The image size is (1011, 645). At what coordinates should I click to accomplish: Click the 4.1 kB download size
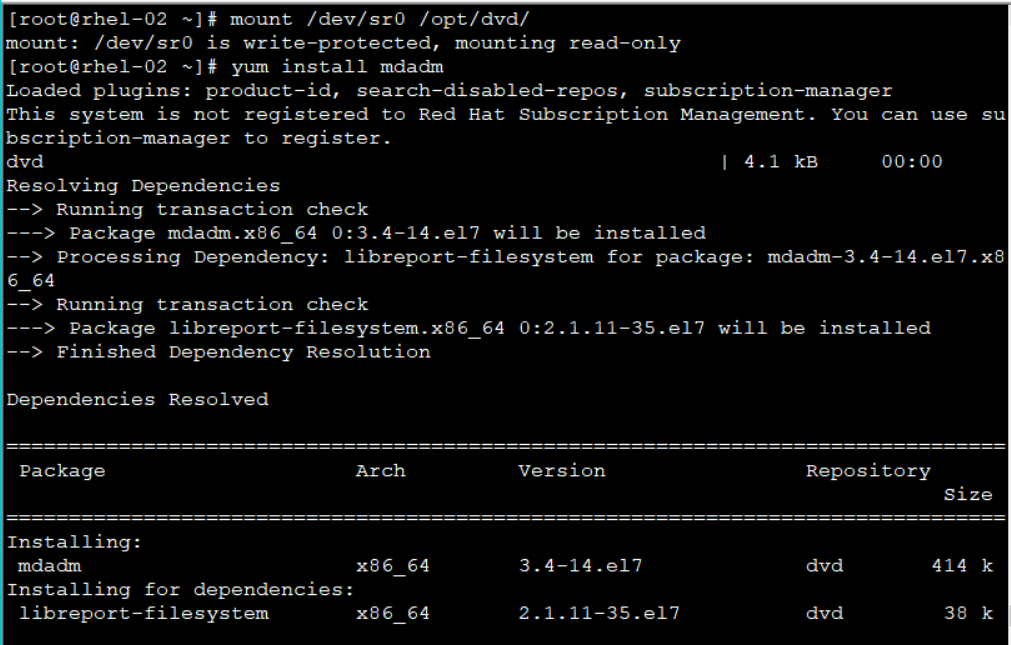pyautogui.click(x=780, y=162)
